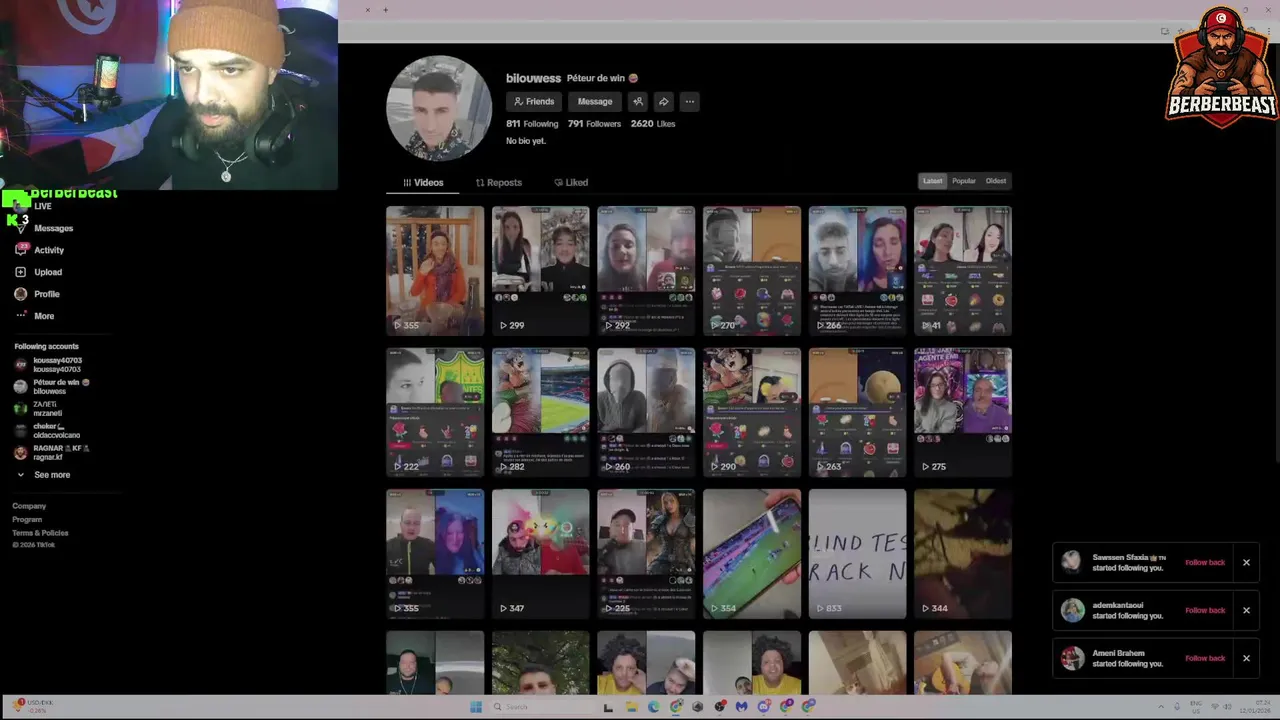This screenshot has width=1280, height=720.
Task: Open the More dots in sidebar
Action: (x=21, y=316)
